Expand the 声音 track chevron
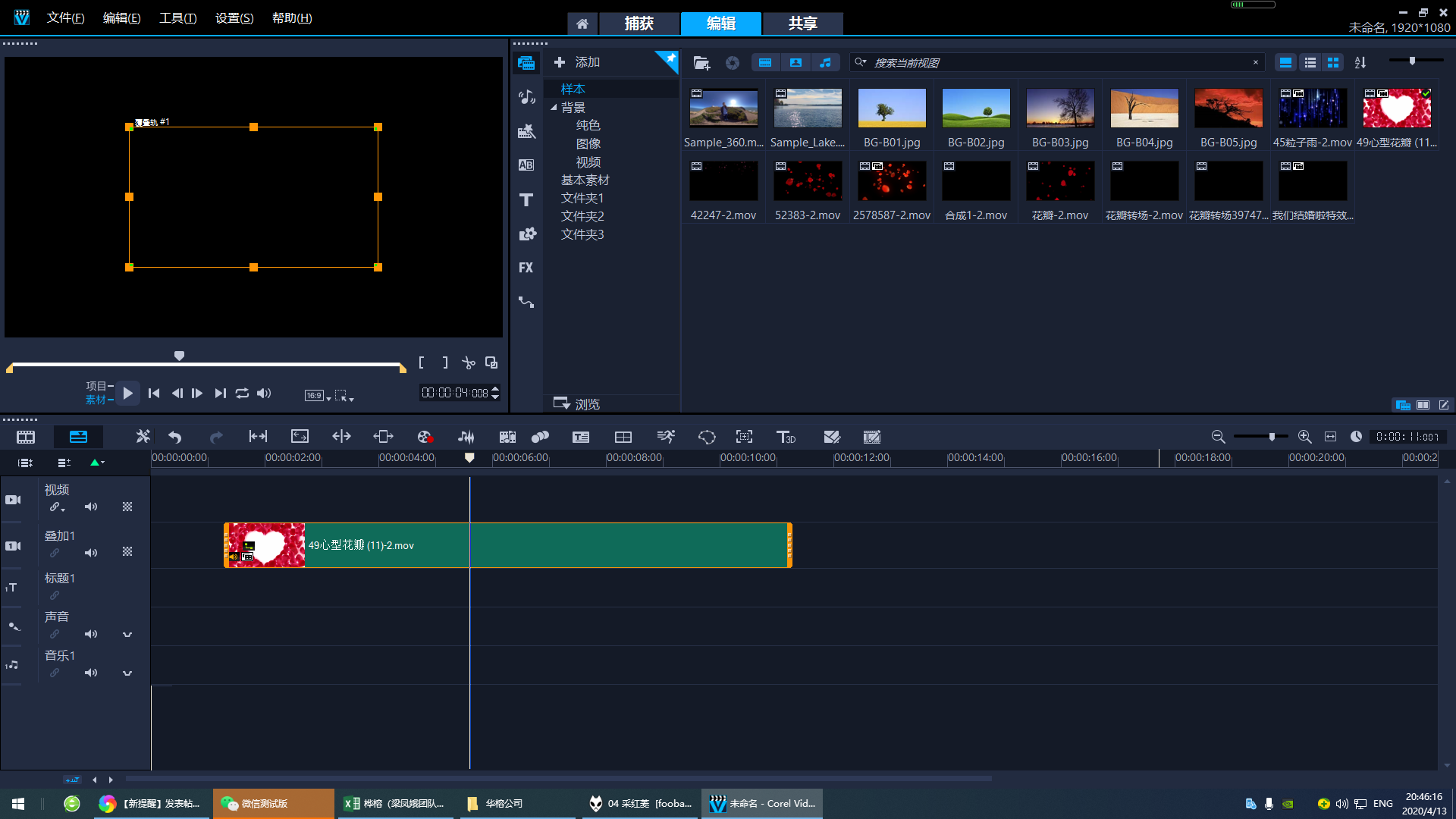This screenshot has width=1456, height=819. pyautogui.click(x=127, y=635)
